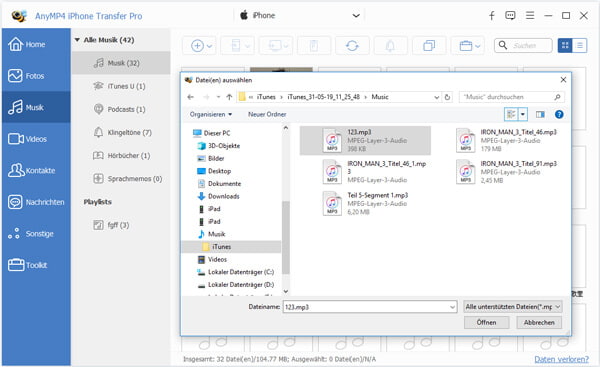Screen dimensions: 600x367
Task: Click the change view icon in dialog
Action: coord(511,114)
